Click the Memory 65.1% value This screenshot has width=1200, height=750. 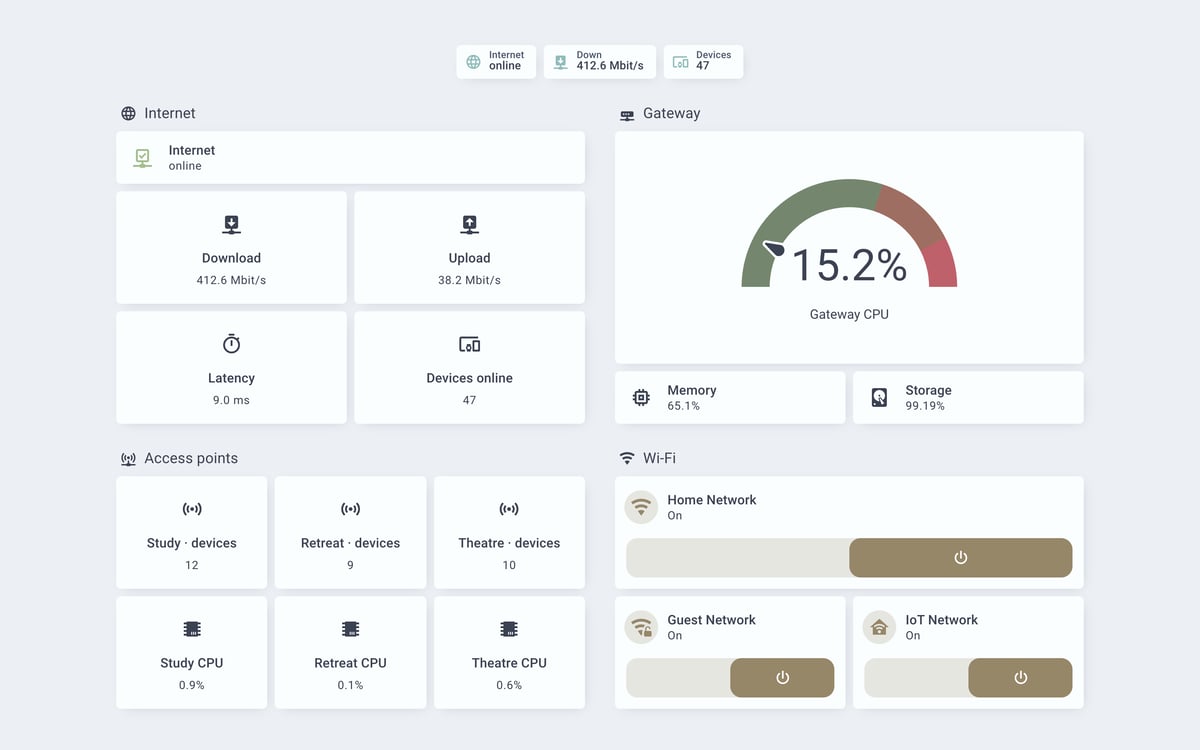point(684,407)
